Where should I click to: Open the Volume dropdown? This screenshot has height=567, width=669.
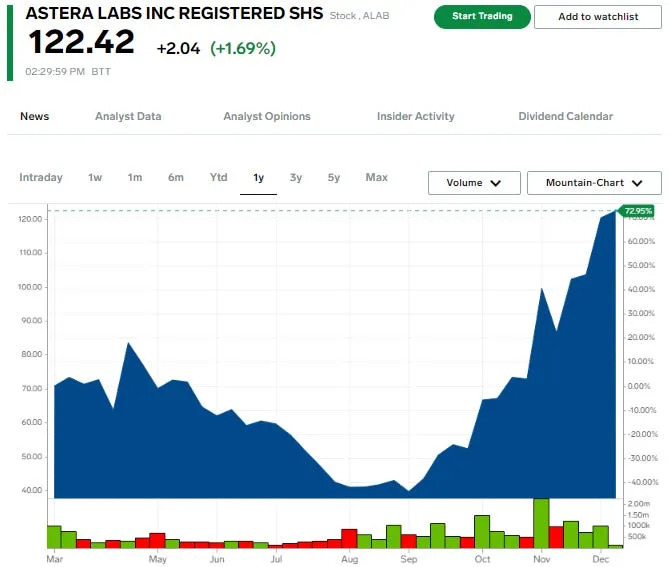(474, 183)
